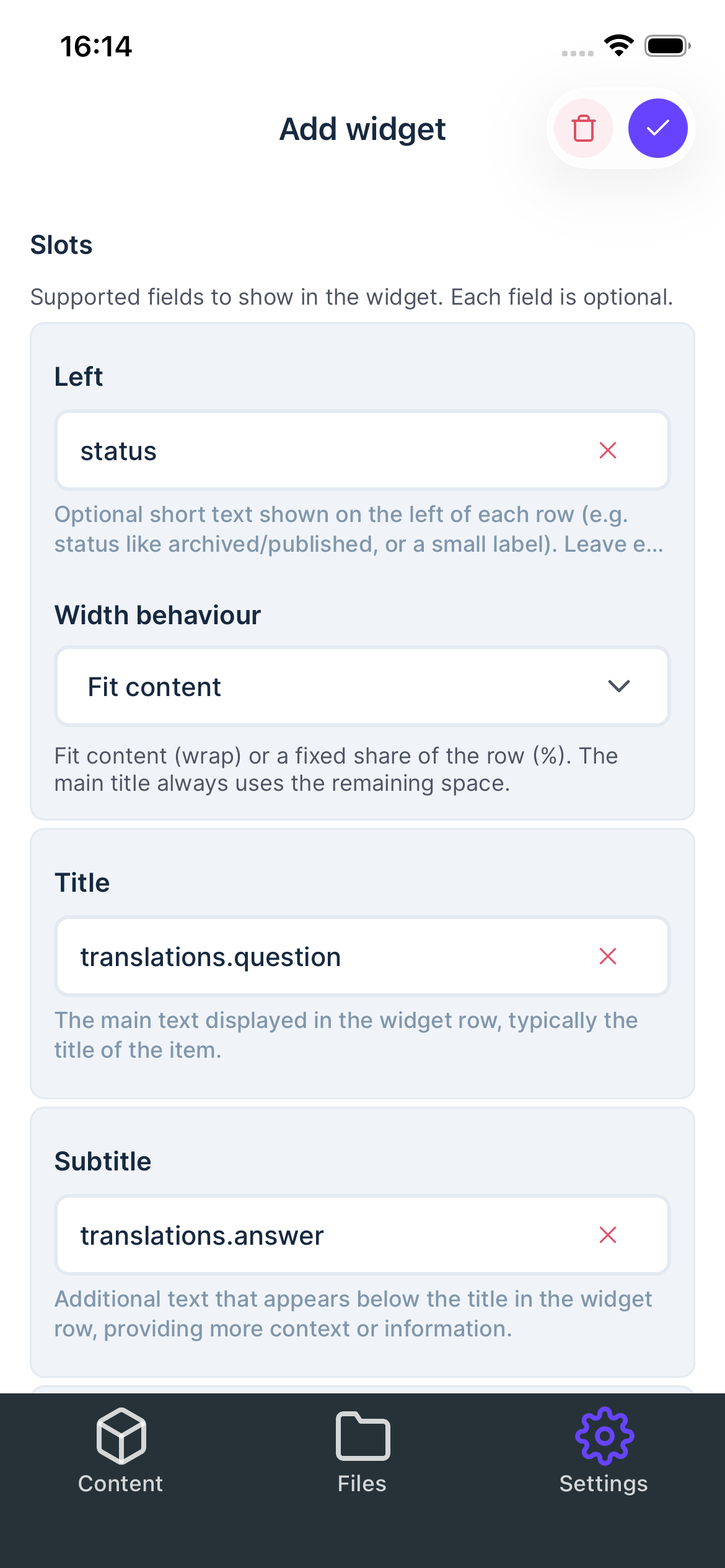
Task: Tap the Add widget heading
Action: (362, 129)
